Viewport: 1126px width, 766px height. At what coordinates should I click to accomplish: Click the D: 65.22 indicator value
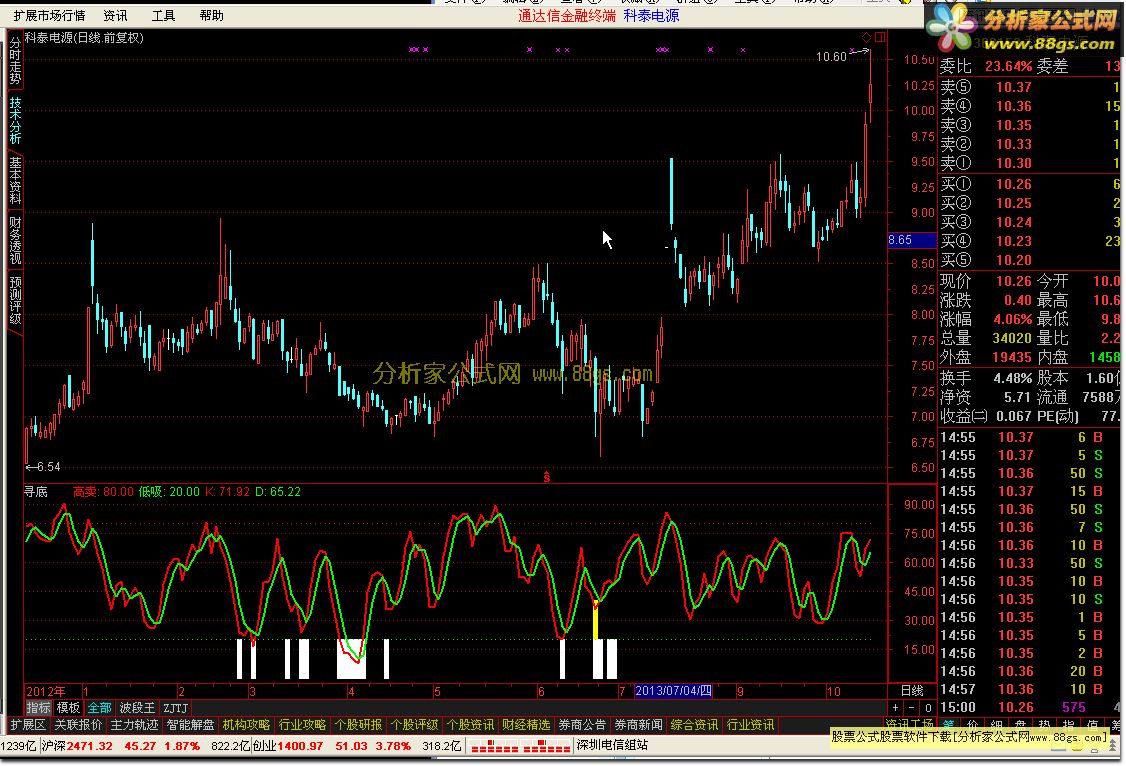coord(278,492)
